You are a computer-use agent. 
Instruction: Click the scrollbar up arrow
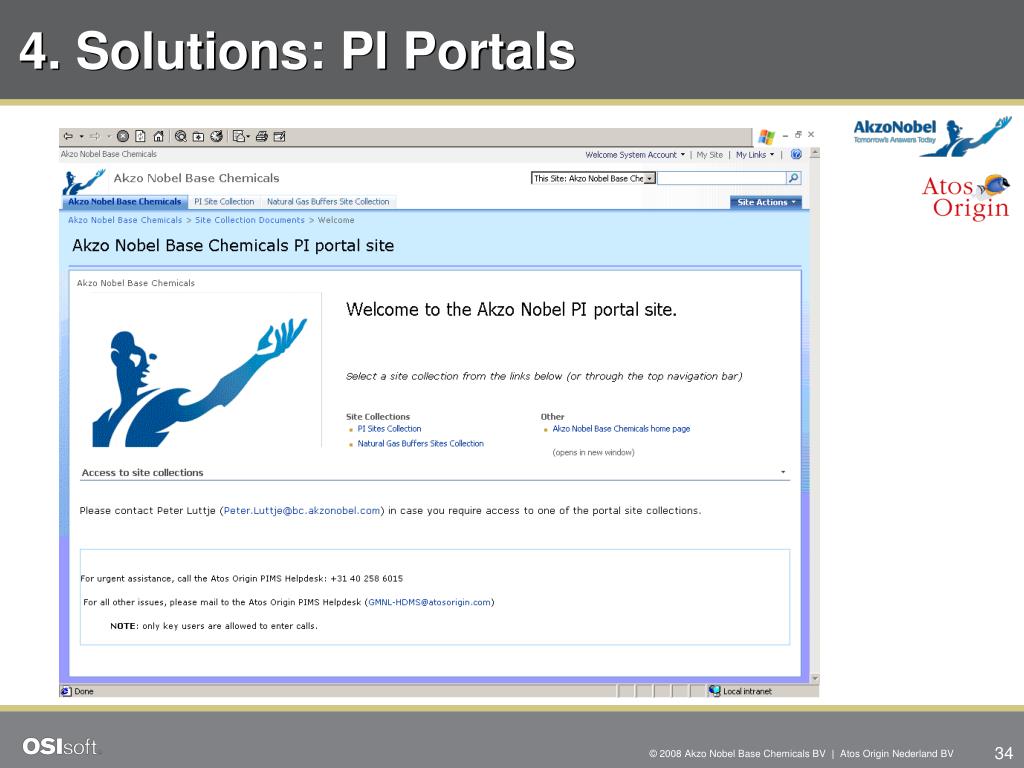coord(814,153)
